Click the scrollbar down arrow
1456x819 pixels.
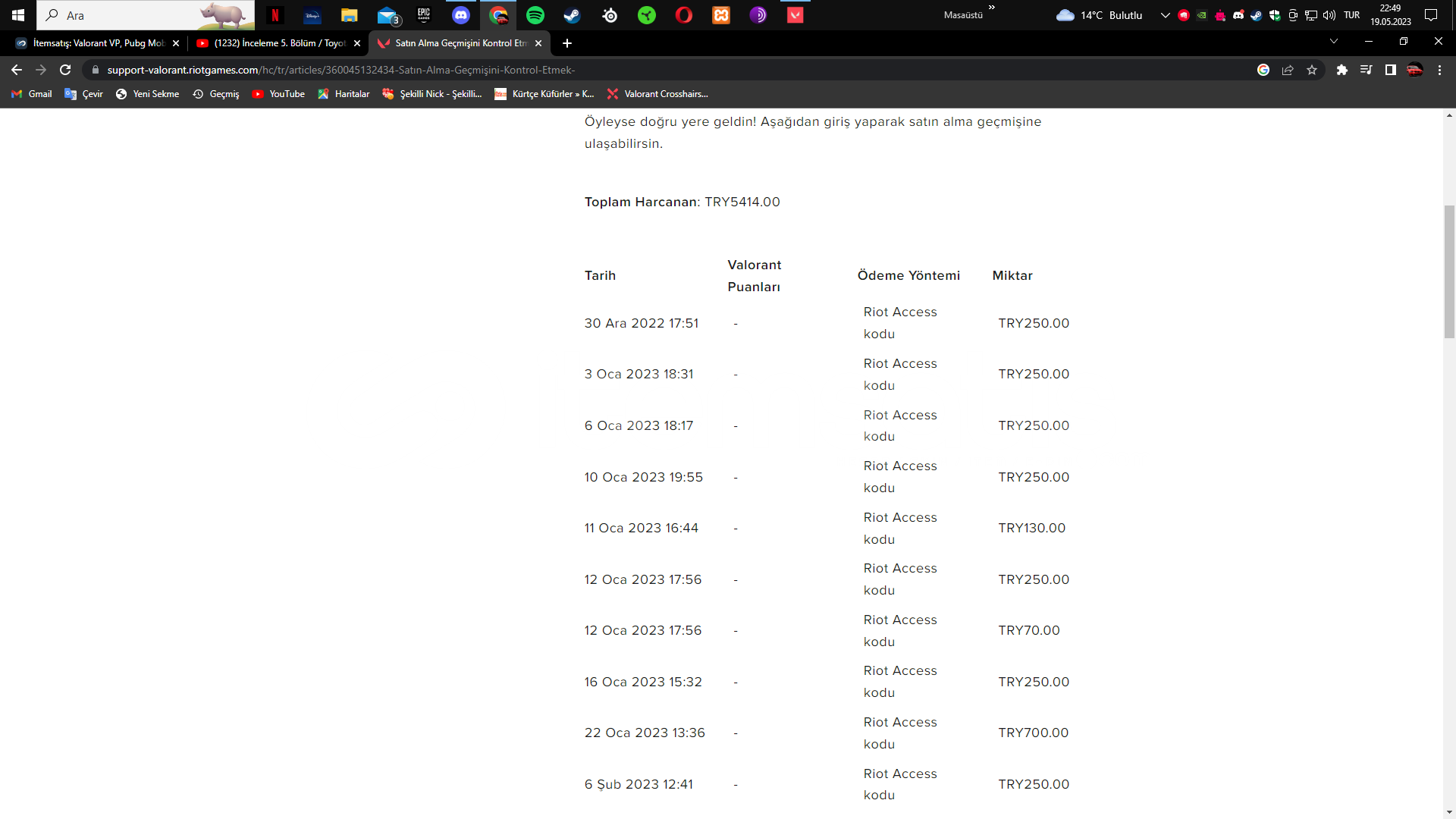1449,812
